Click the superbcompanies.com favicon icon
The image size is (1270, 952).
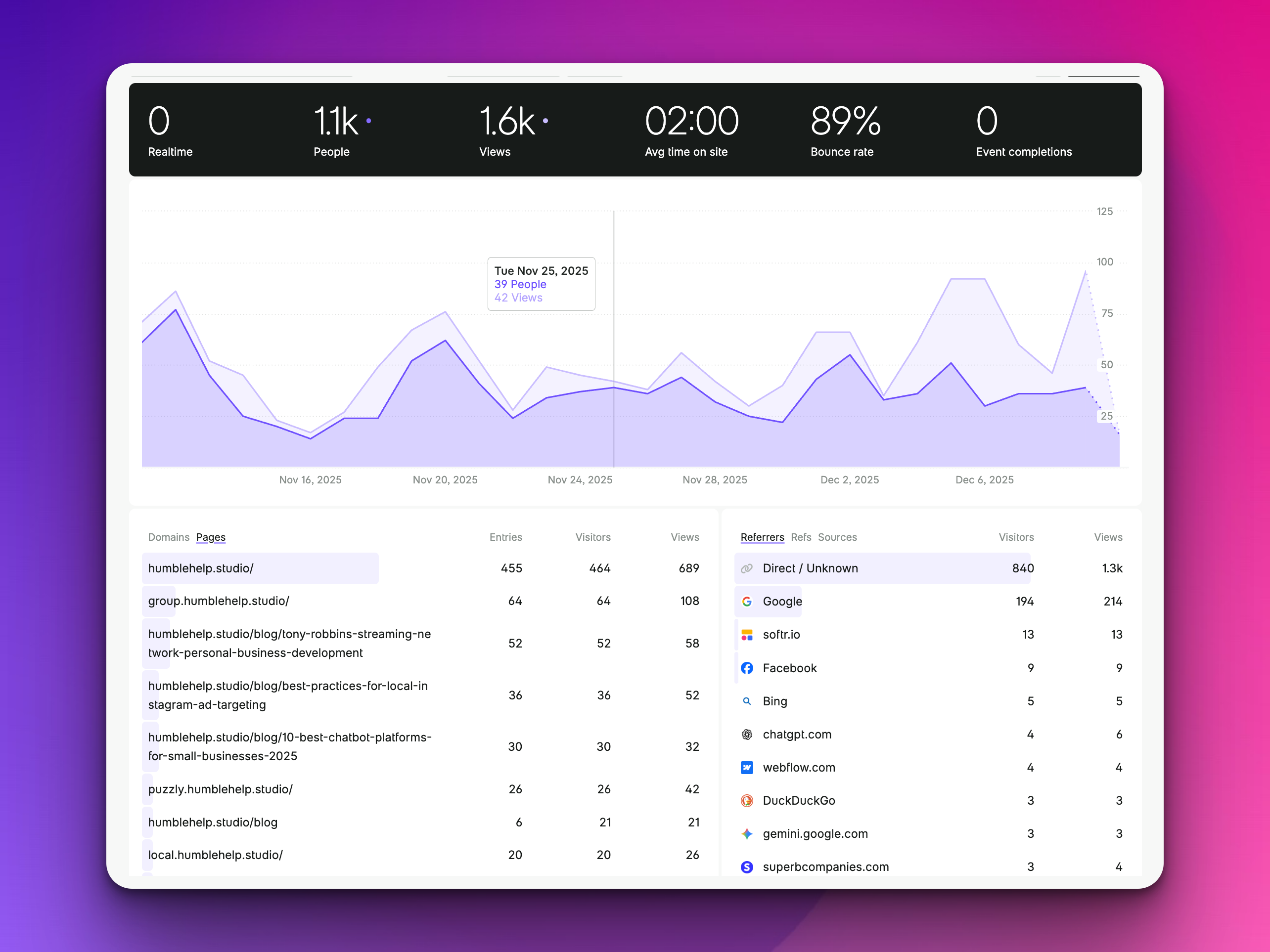click(746, 867)
